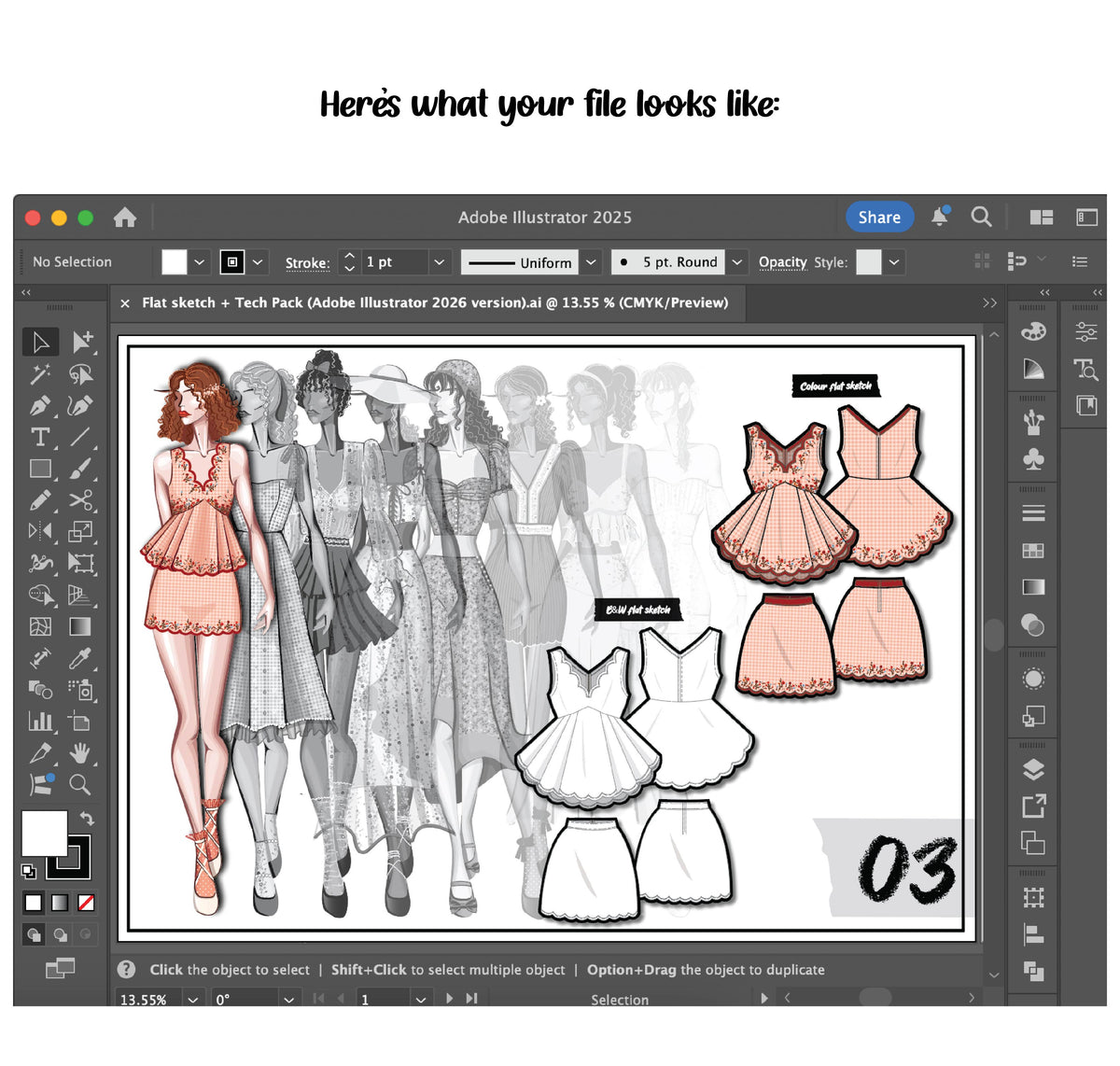Open 5 pt. Round brush dropdown

click(x=737, y=262)
